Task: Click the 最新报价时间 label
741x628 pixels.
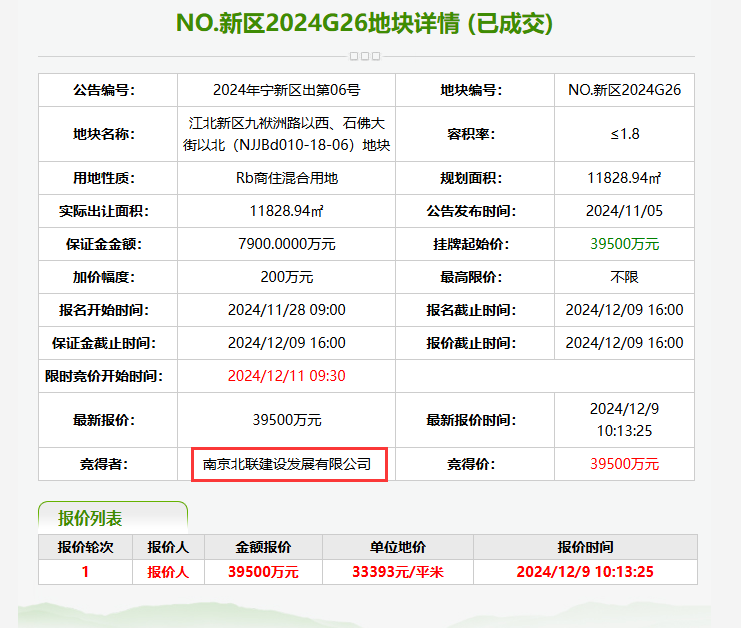Action: [471, 420]
